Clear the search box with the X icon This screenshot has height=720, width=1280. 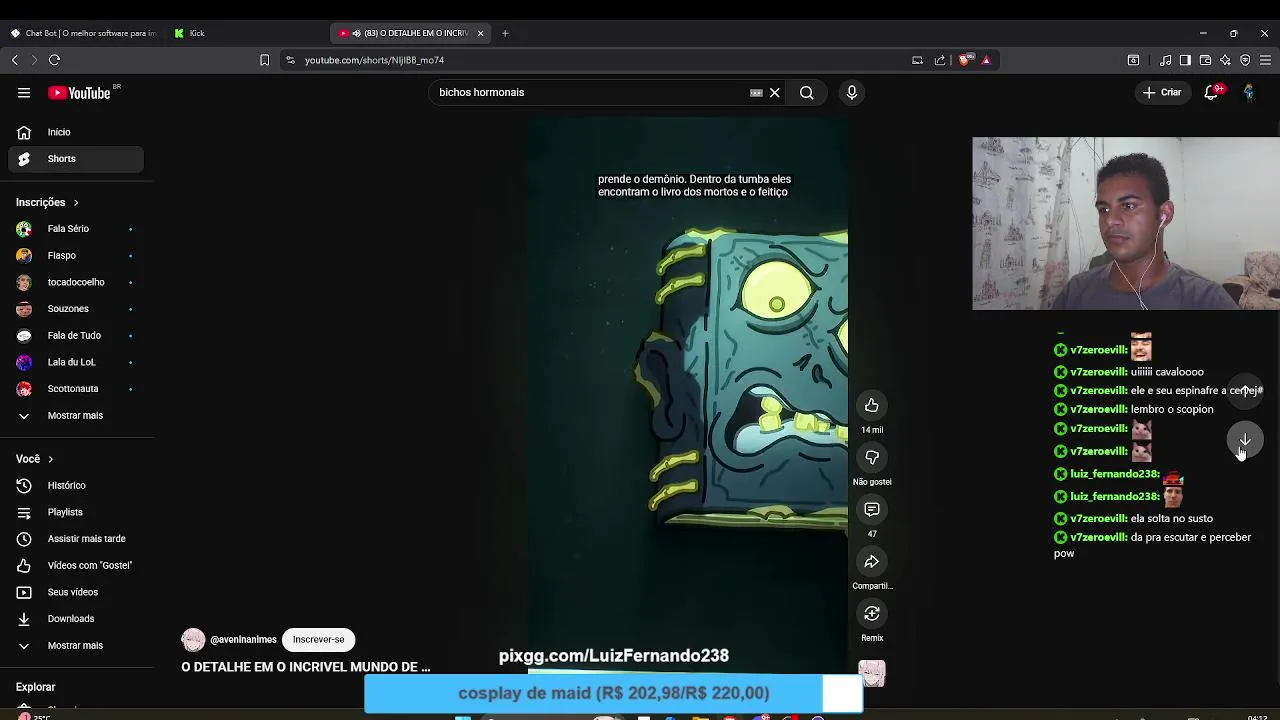coord(774,93)
